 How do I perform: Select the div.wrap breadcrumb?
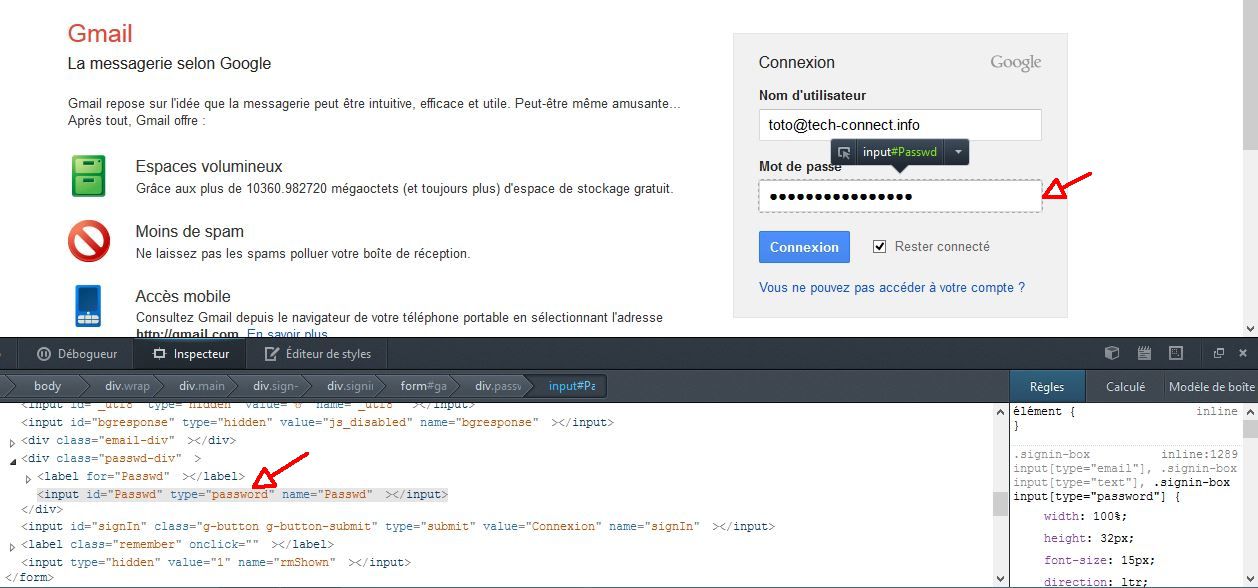click(127, 386)
